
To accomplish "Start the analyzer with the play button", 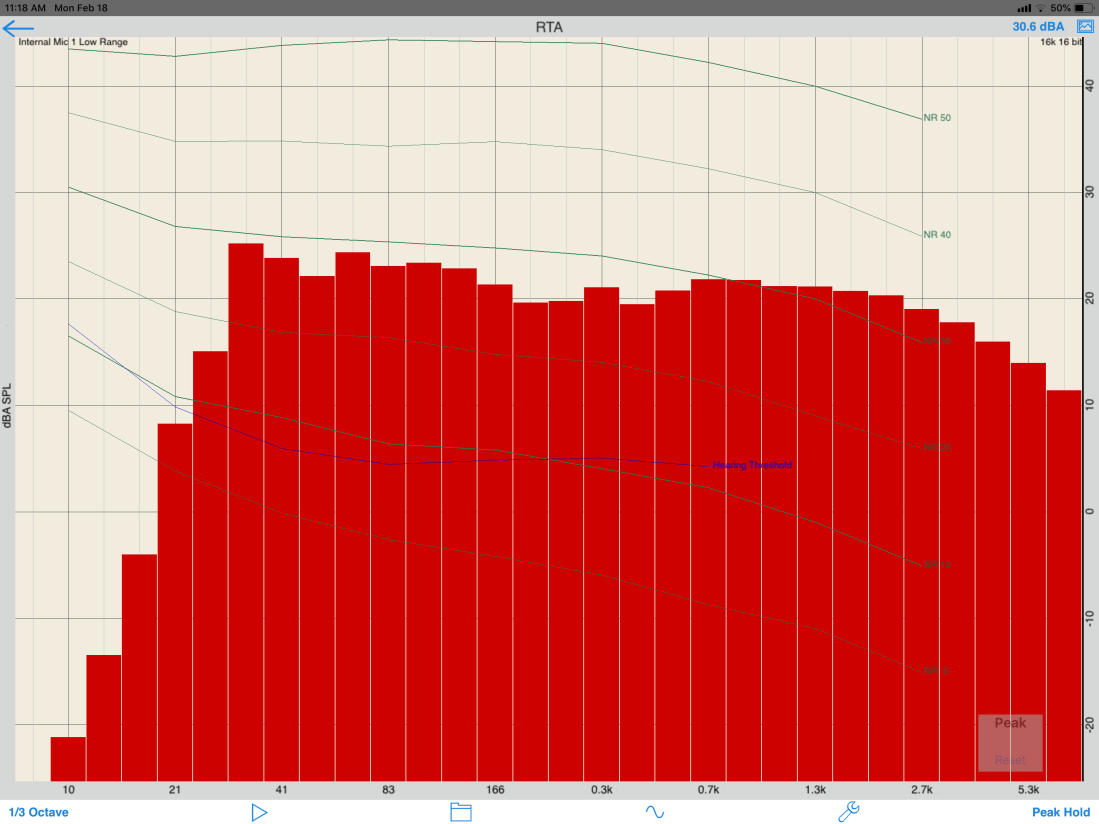I will pos(259,812).
